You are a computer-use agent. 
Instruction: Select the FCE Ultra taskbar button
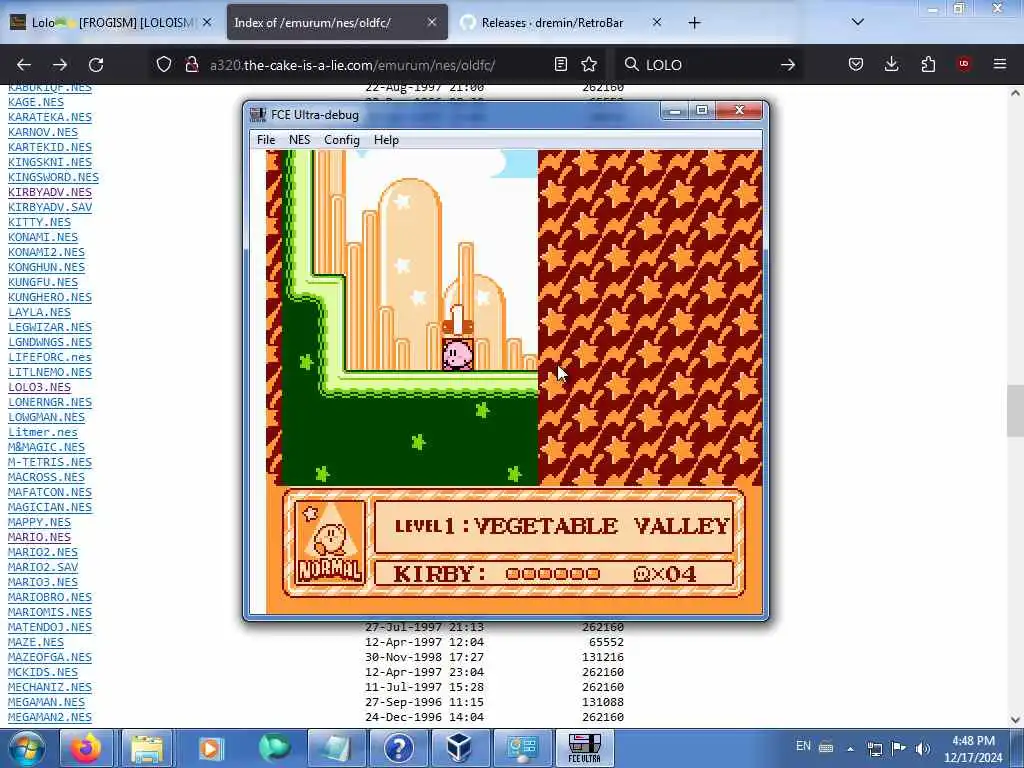pyautogui.click(x=584, y=748)
